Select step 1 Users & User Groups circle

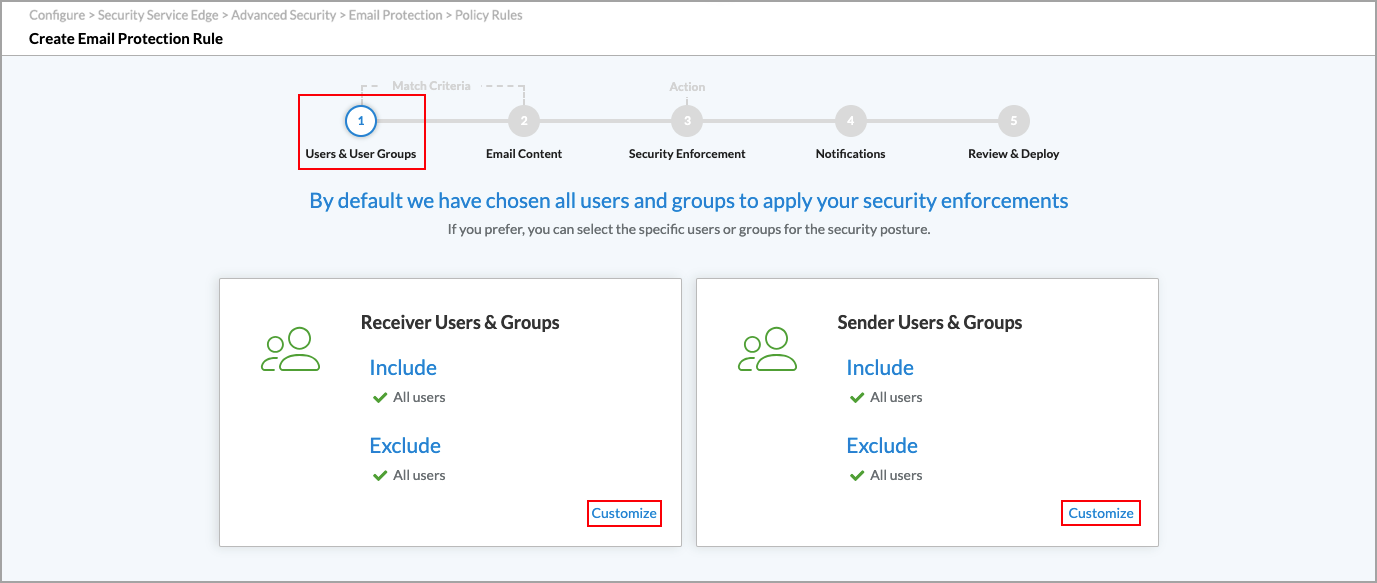tap(361, 120)
